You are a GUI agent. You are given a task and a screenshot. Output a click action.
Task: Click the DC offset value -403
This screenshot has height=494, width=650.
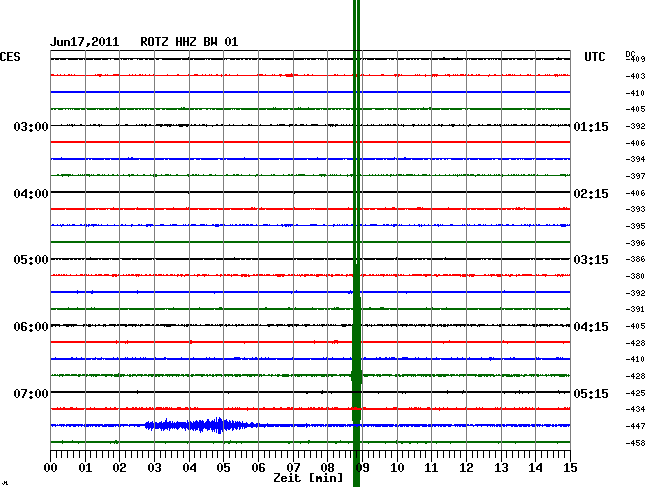coord(635,76)
